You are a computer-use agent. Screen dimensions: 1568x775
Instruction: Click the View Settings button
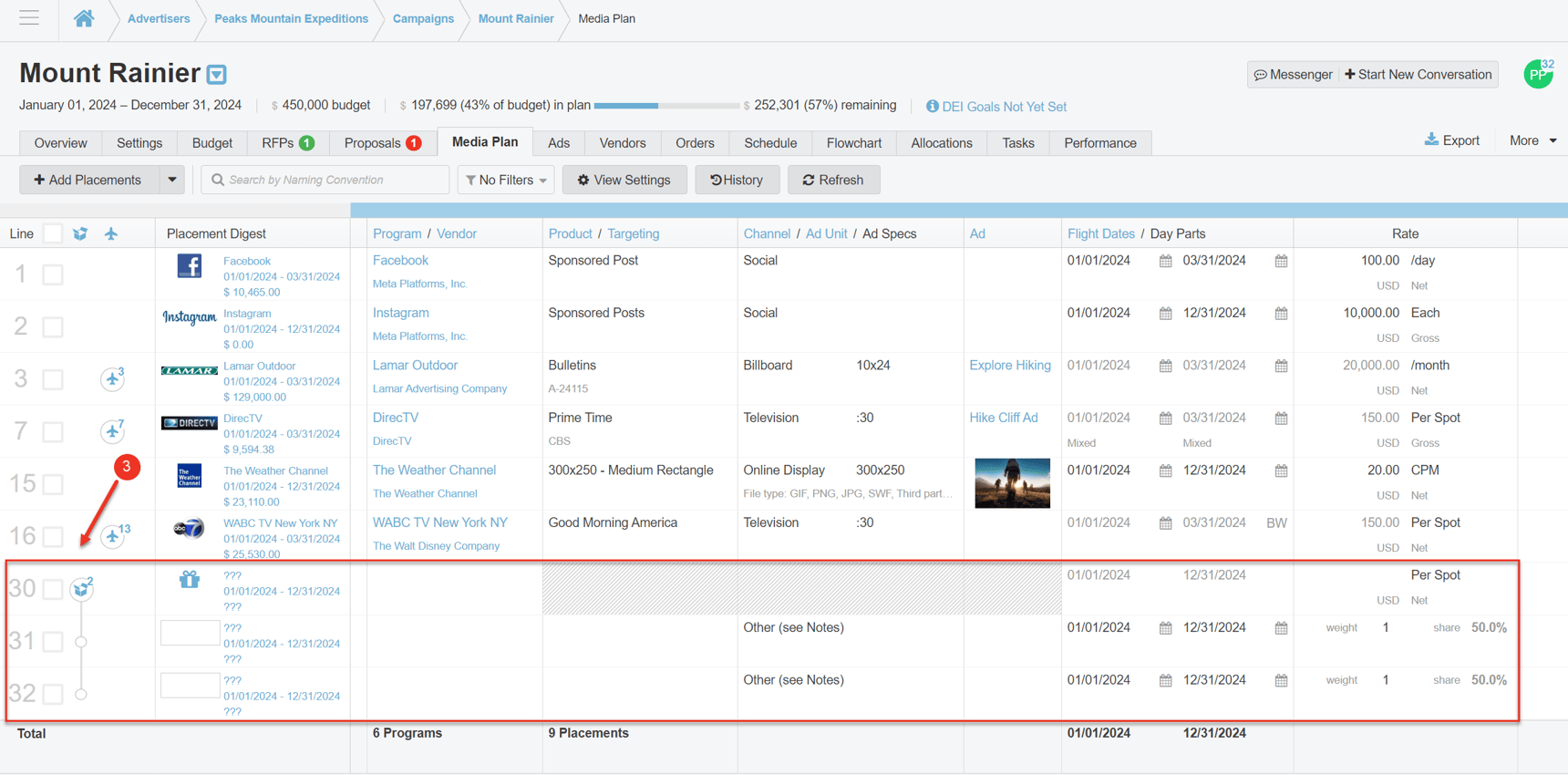tap(624, 180)
